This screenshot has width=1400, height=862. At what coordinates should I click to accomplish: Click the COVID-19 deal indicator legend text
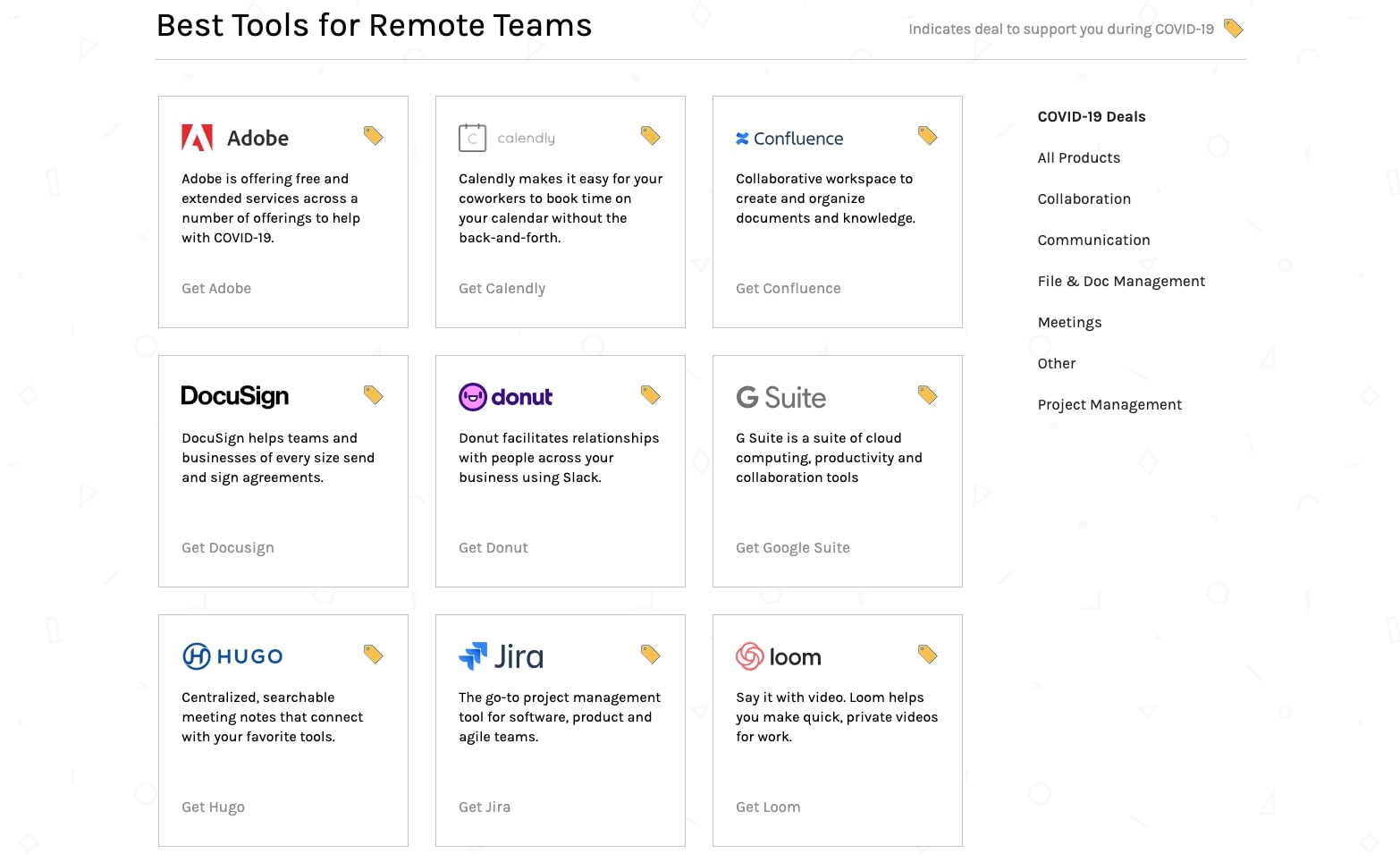tap(1061, 29)
